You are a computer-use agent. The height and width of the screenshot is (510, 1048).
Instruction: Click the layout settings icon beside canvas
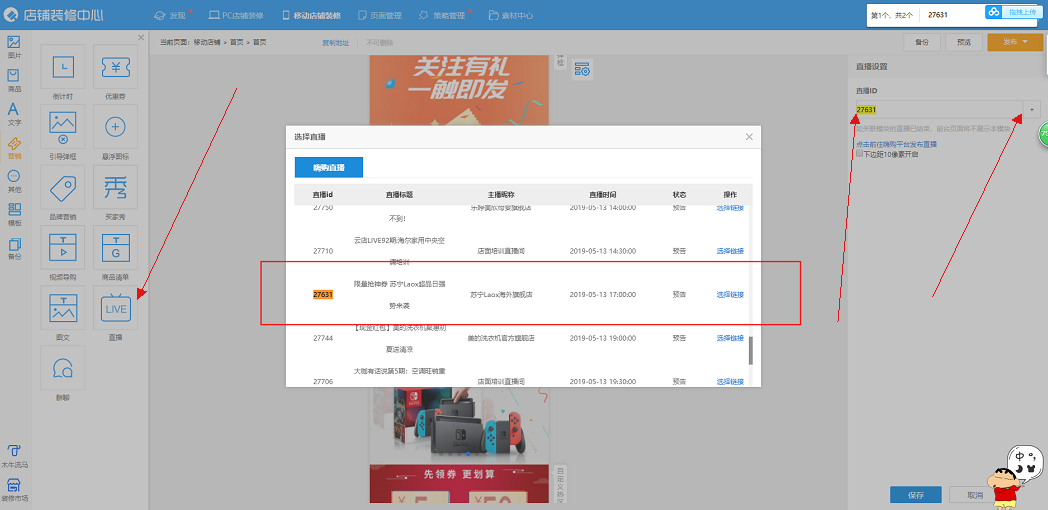(x=581, y=69)
